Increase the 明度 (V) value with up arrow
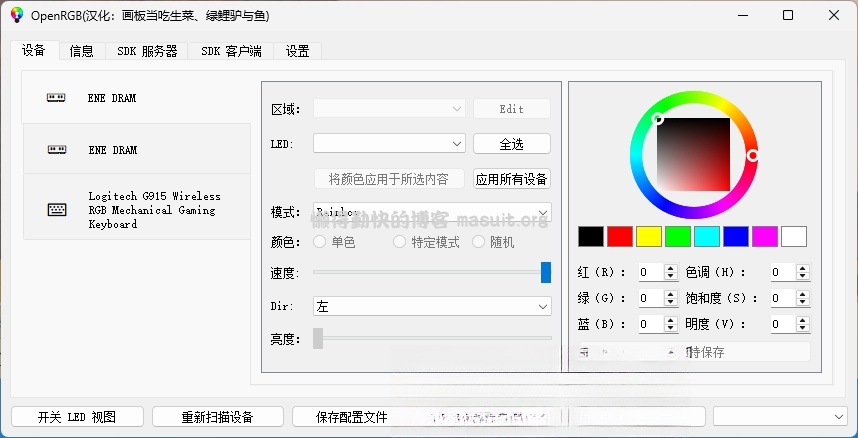This screenshot has width=858, height=438. click(x=803, y=320)
